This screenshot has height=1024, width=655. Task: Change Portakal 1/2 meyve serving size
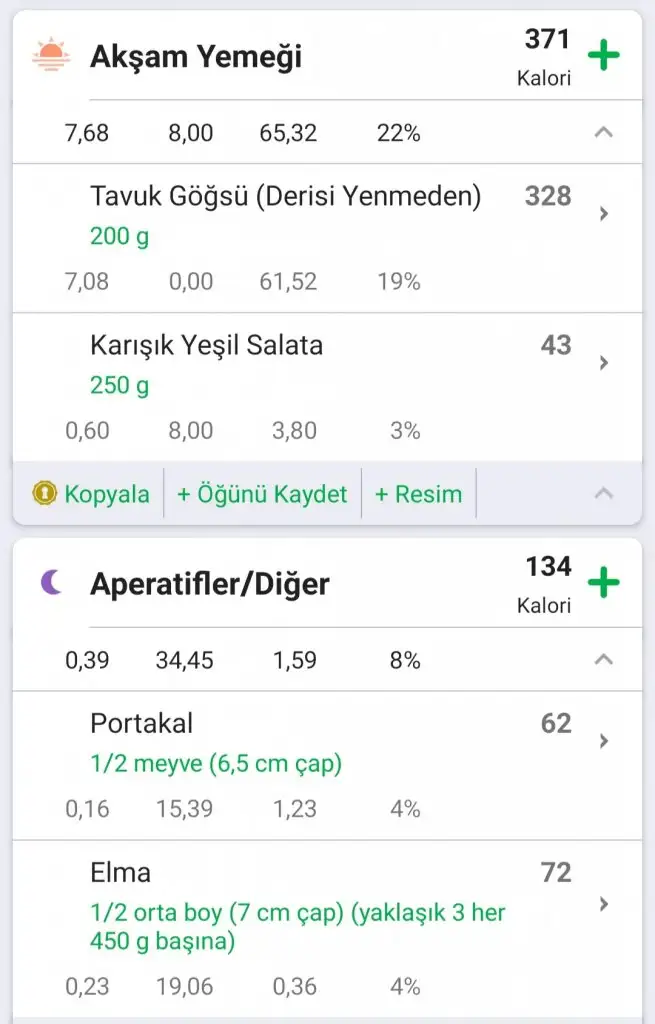coord(216,765)
